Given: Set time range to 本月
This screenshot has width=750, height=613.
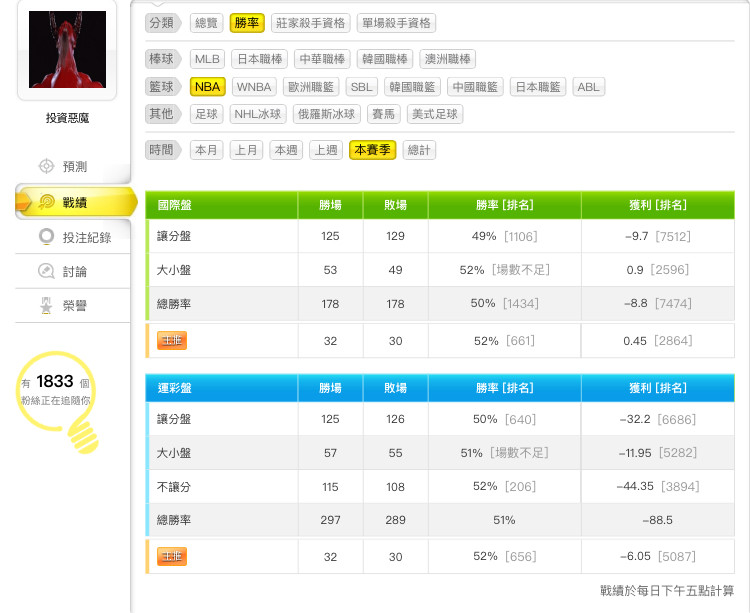Looking at the screenshot, I should (207, 150).
